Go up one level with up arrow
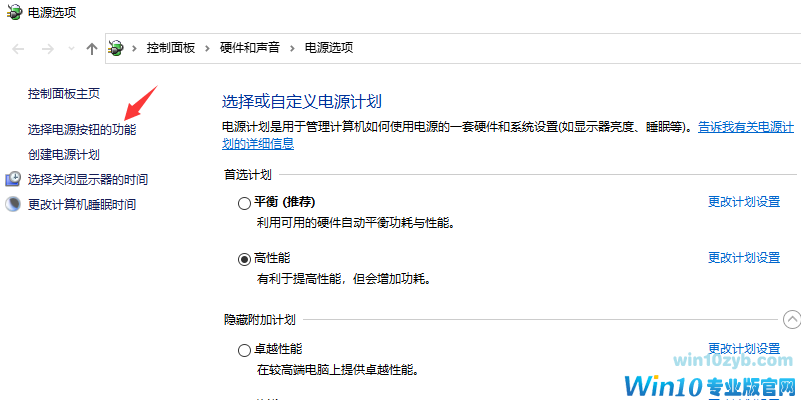 pyautogui.click(x=92, y=48)
